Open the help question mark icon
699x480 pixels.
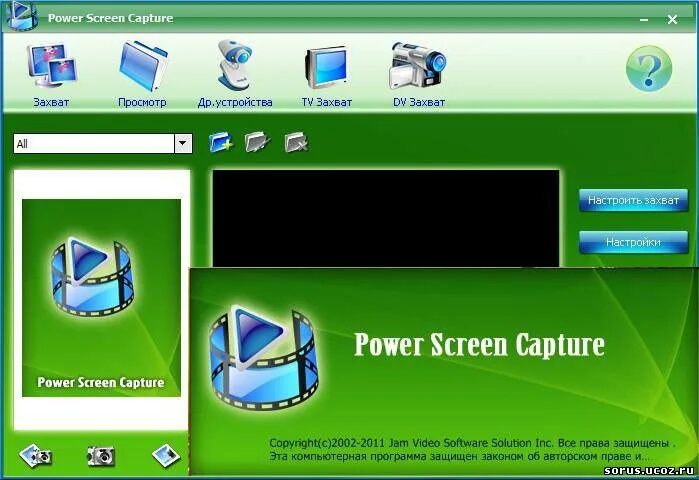[649, 69]
